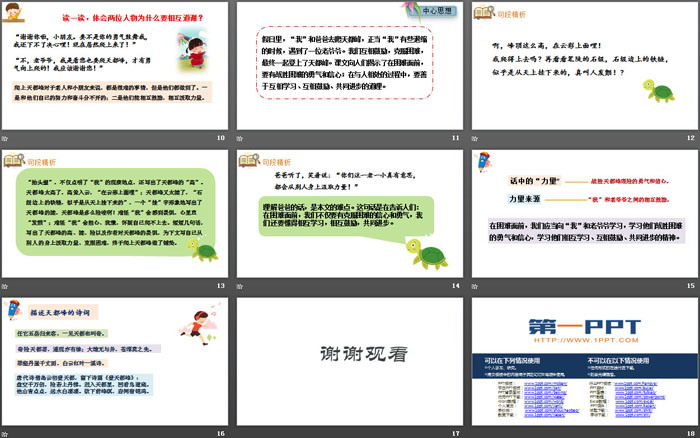Select slide 10 thumbnail with red-dress girl
700x438 pixels.
click(x=115, y=66)
